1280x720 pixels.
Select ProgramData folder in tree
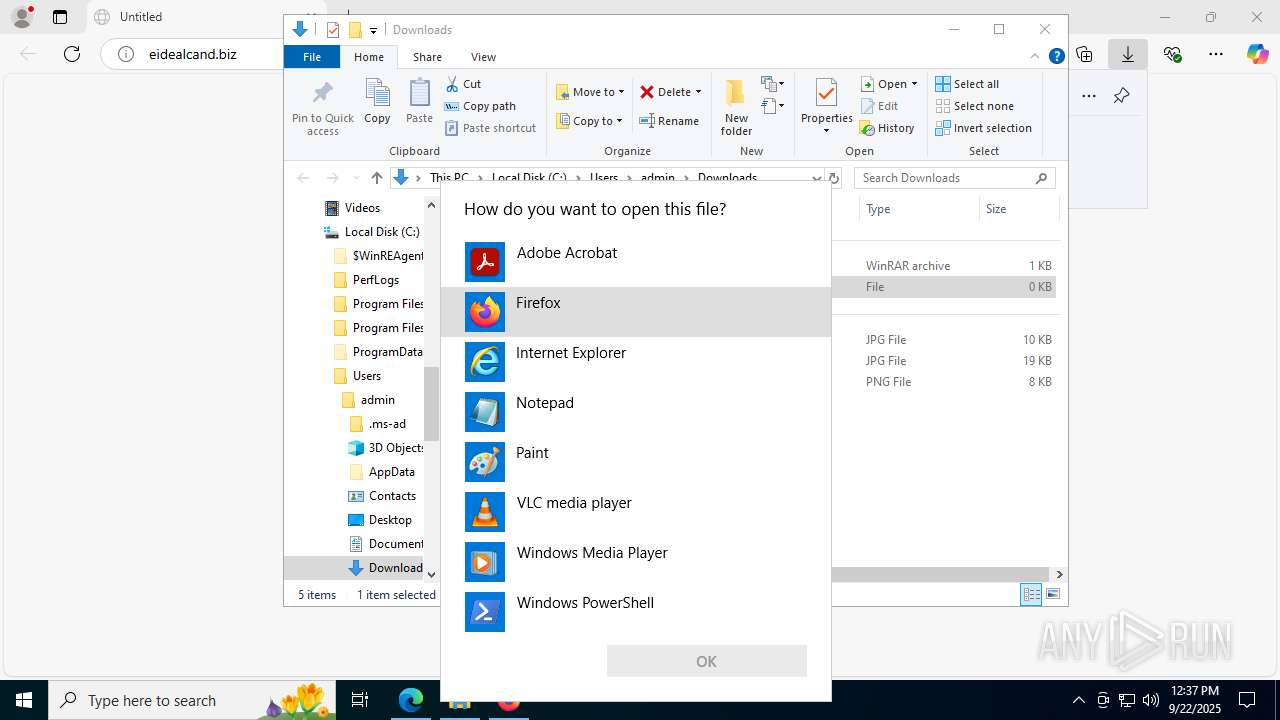[377, 352]
